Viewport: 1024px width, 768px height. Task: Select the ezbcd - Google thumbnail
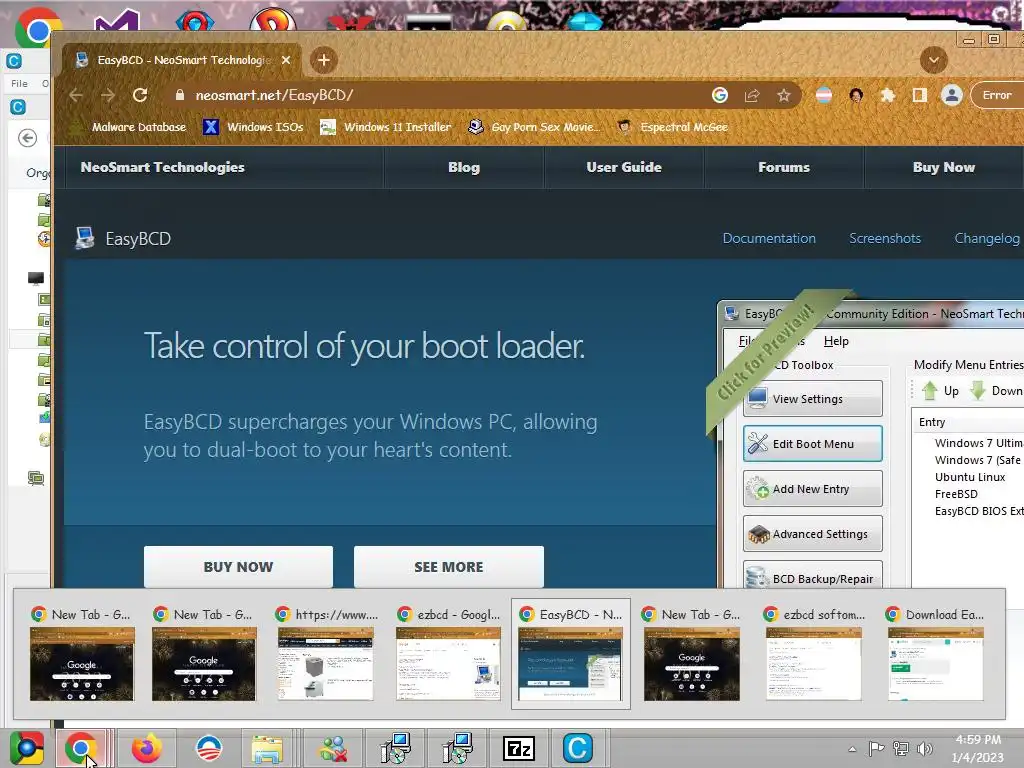coord(448,654)
